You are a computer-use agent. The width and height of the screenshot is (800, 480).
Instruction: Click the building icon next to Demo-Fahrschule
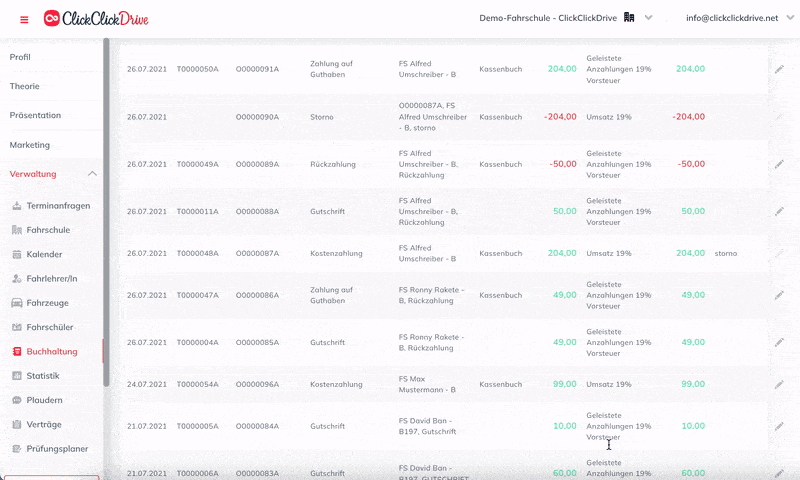(x=629, y=18)
